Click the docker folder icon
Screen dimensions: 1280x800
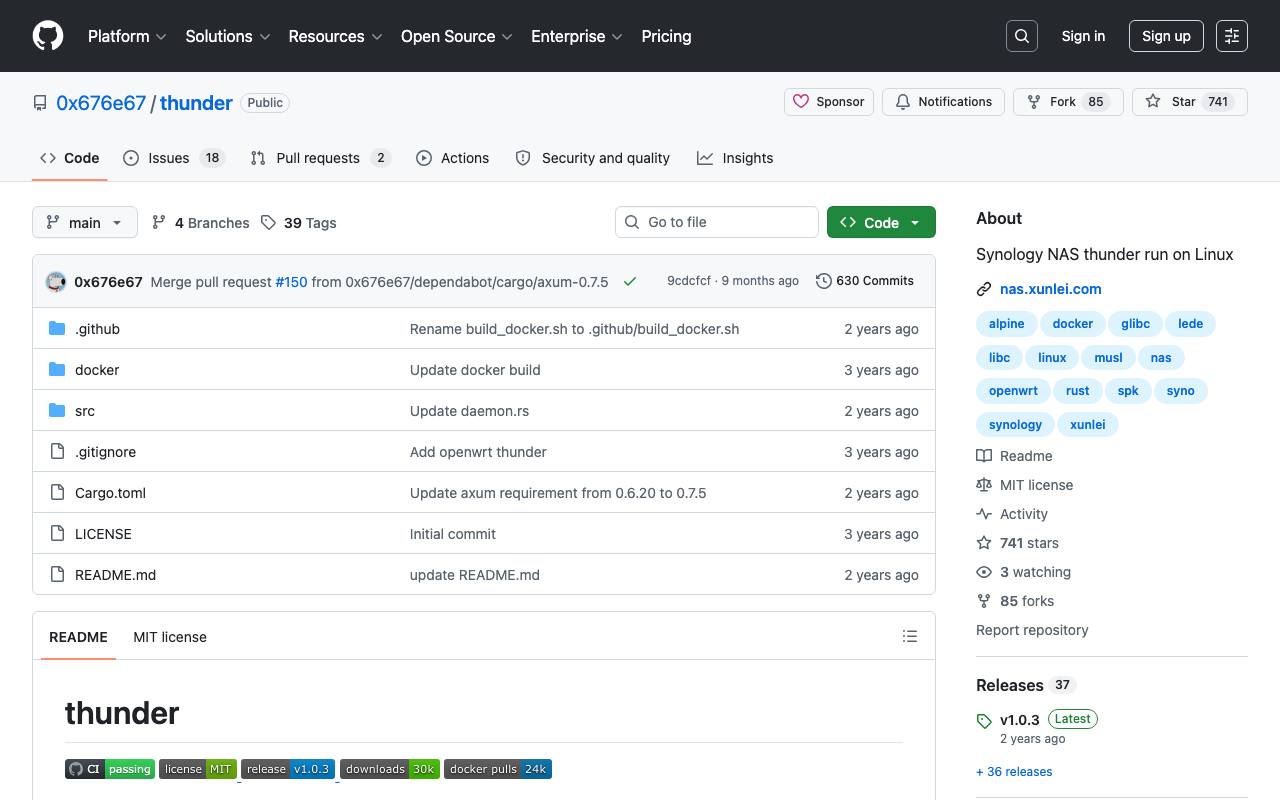tap(57, 370)
